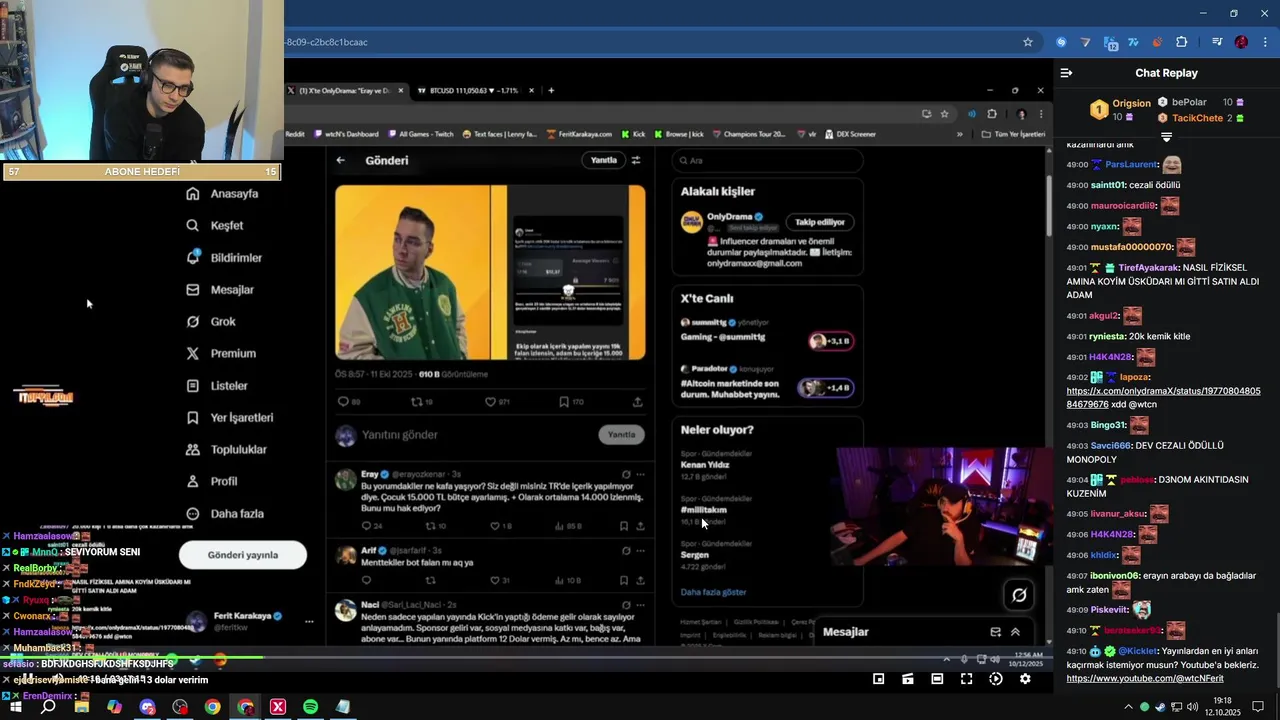Bookmark the post showing 170 saves
The height and width of the screenshot is (720, 1280).
click(563, 402)
